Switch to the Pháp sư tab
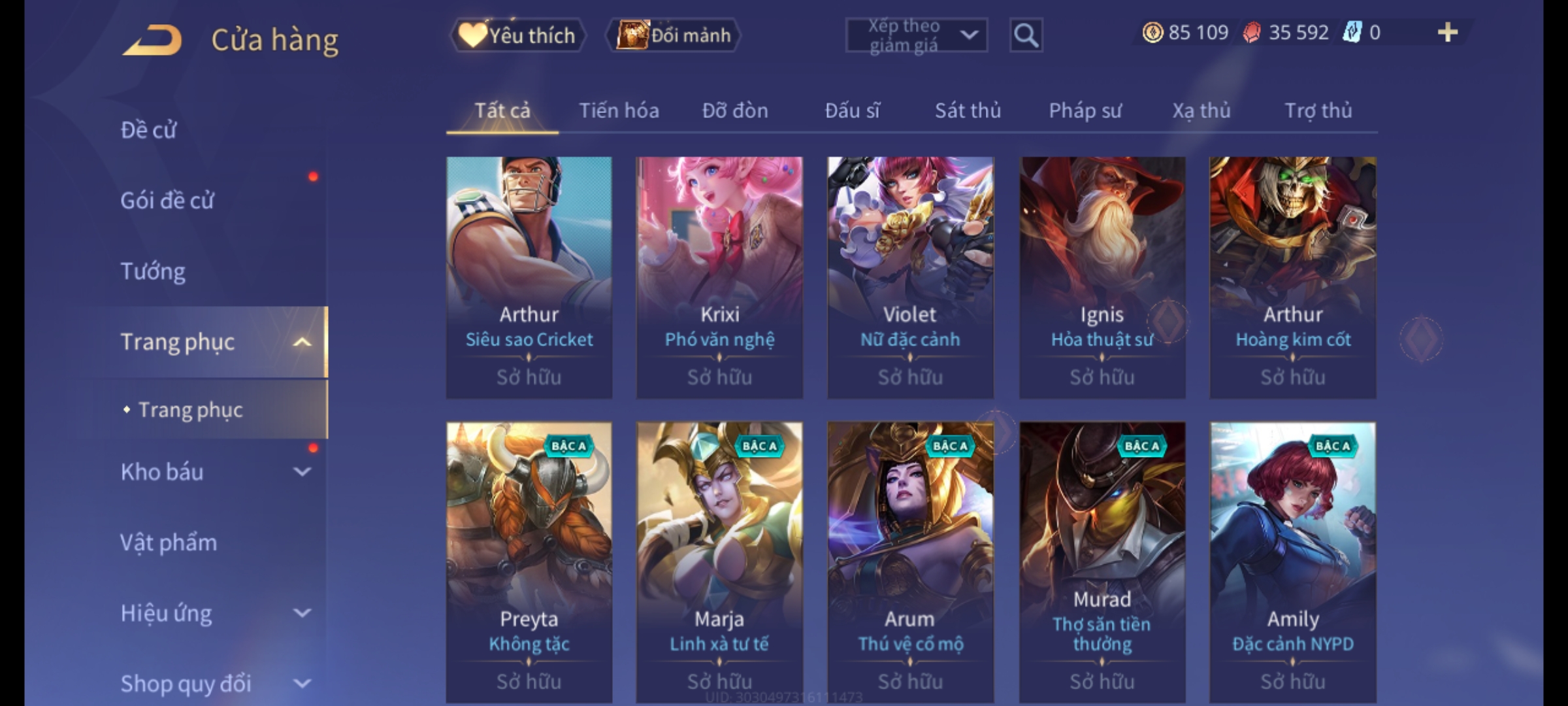This screenshot has width=1568, height=706. coord(1085,110)
